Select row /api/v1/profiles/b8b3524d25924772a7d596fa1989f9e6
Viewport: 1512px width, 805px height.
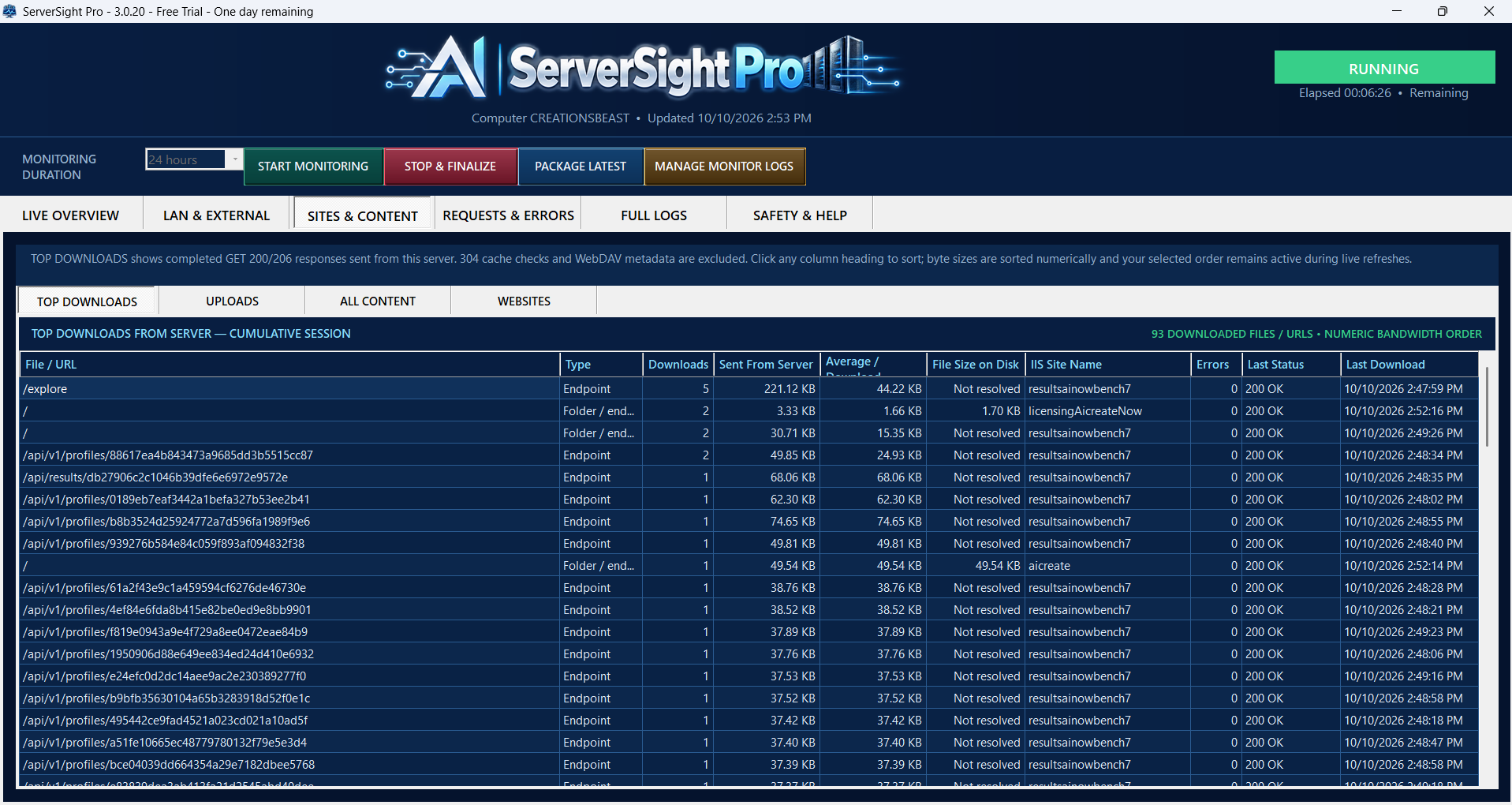click(x=749, y=522)
